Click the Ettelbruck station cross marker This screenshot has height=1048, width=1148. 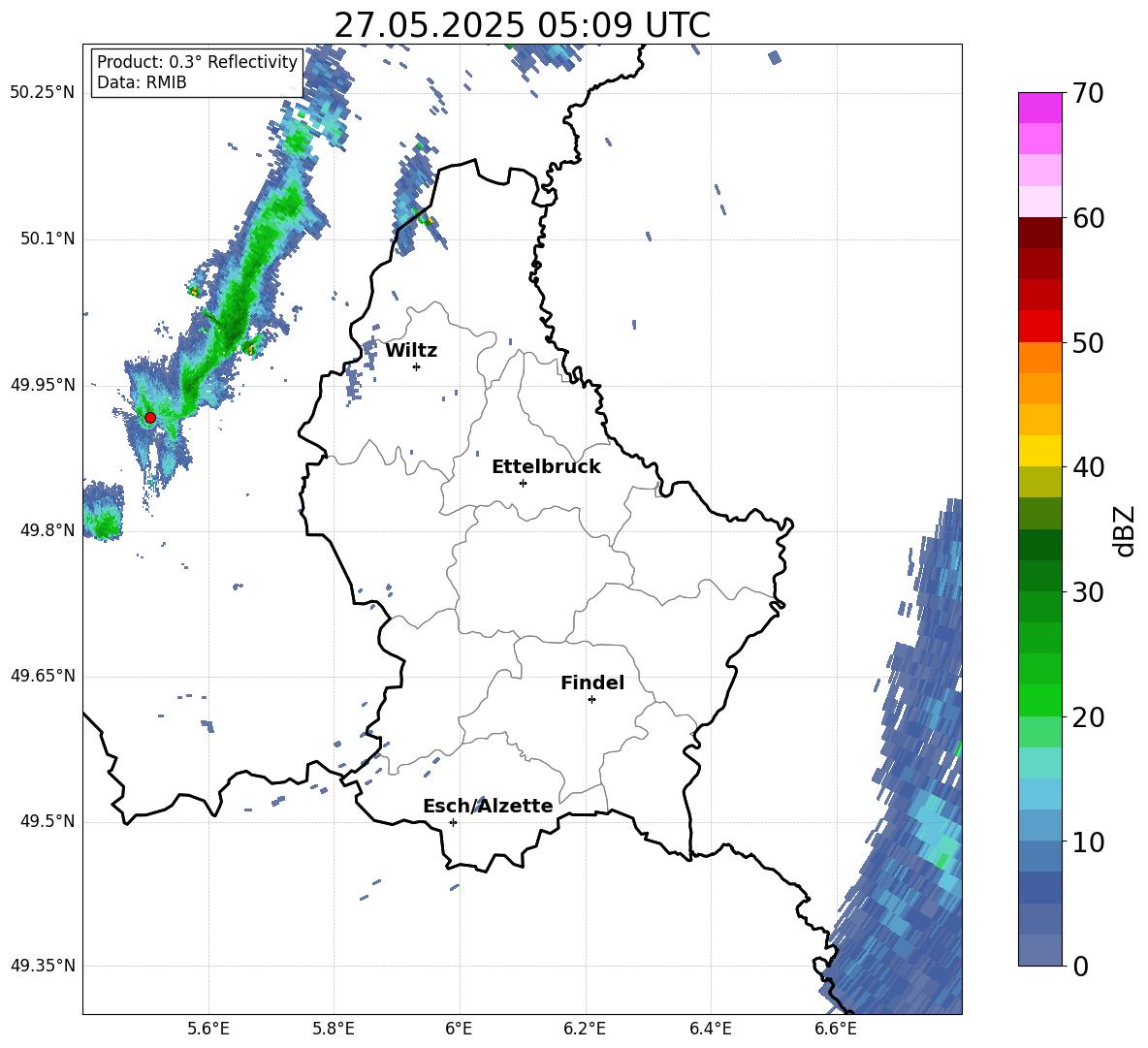tap(523, 483)
